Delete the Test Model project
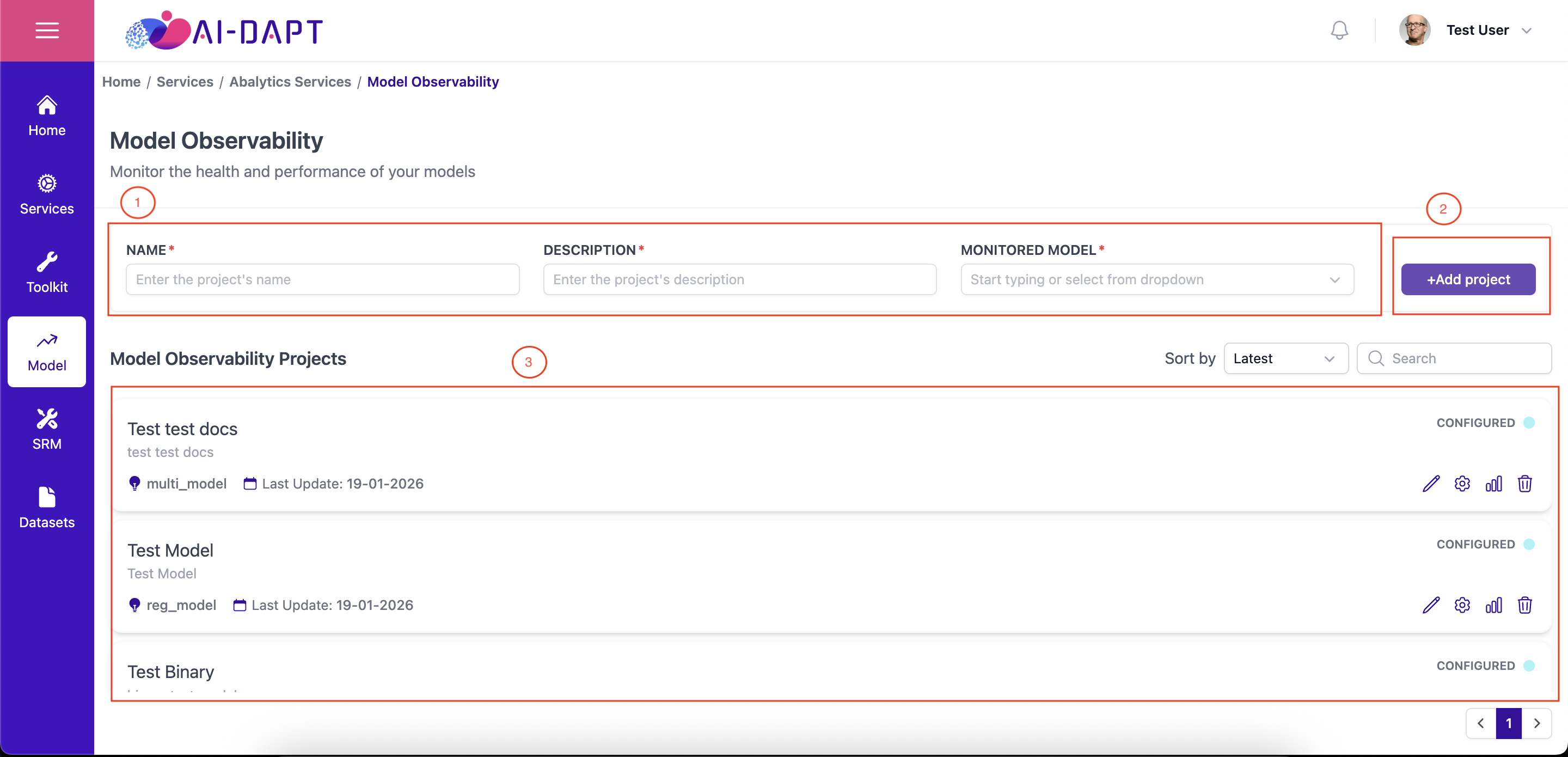 (x=1525, y=606)
